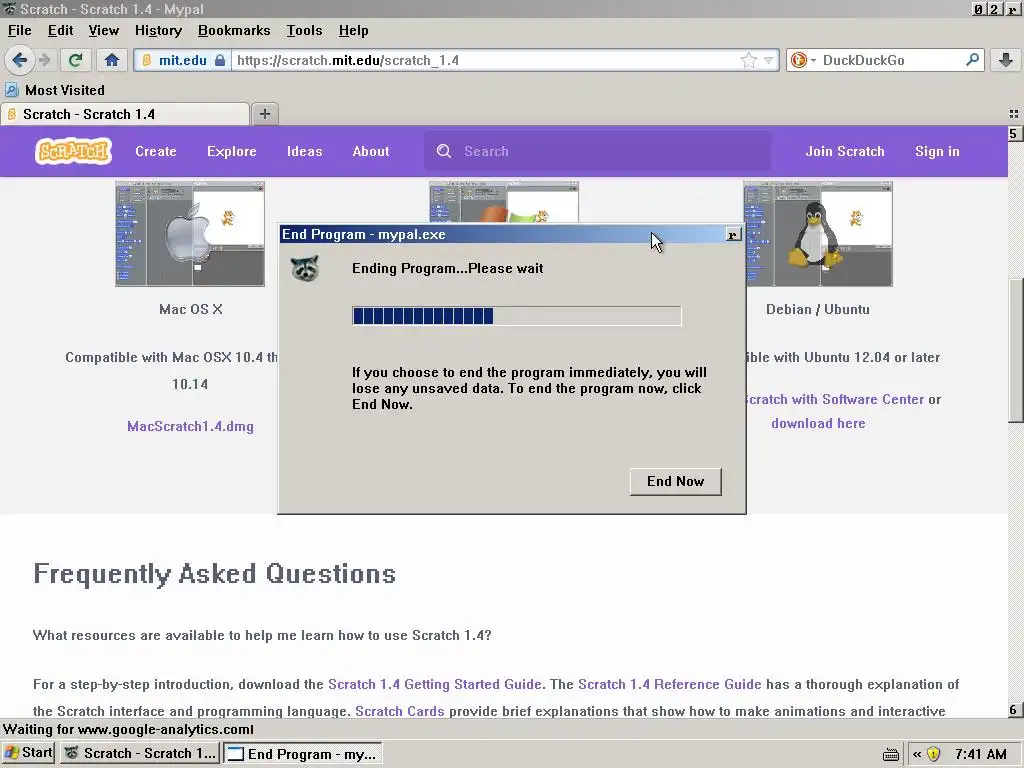Click the Forward arrow button
The width and height of the screenshot is (1024, 768).
point(45,60)
